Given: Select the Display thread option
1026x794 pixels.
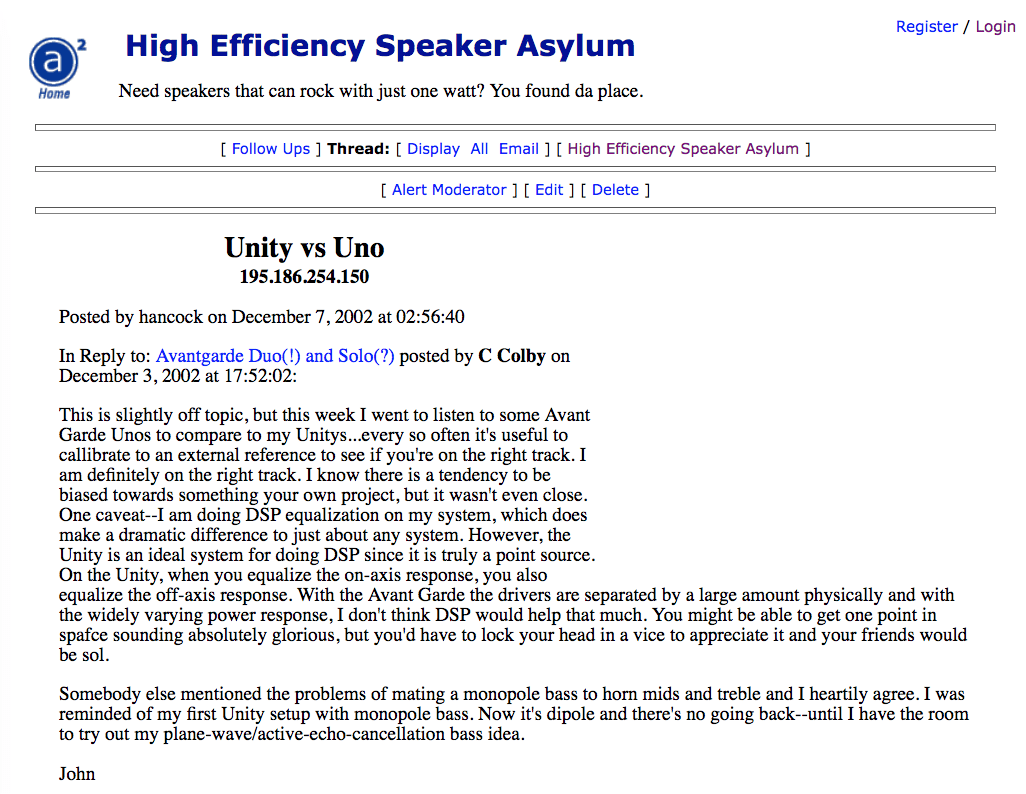Looking at the screenshot, I should point(433,149).
